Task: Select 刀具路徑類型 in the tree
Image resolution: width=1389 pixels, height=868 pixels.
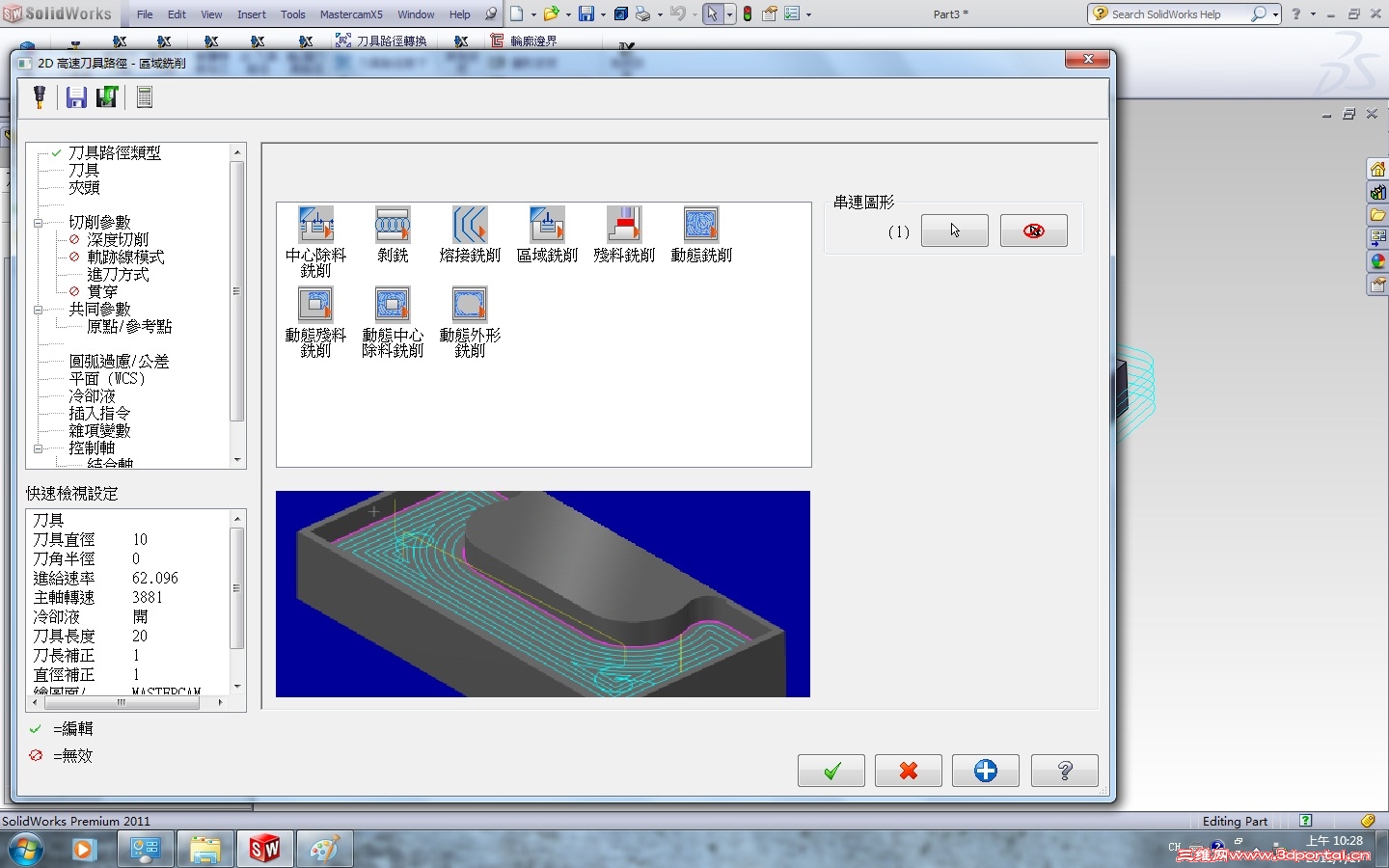Action: coord(115,152)
